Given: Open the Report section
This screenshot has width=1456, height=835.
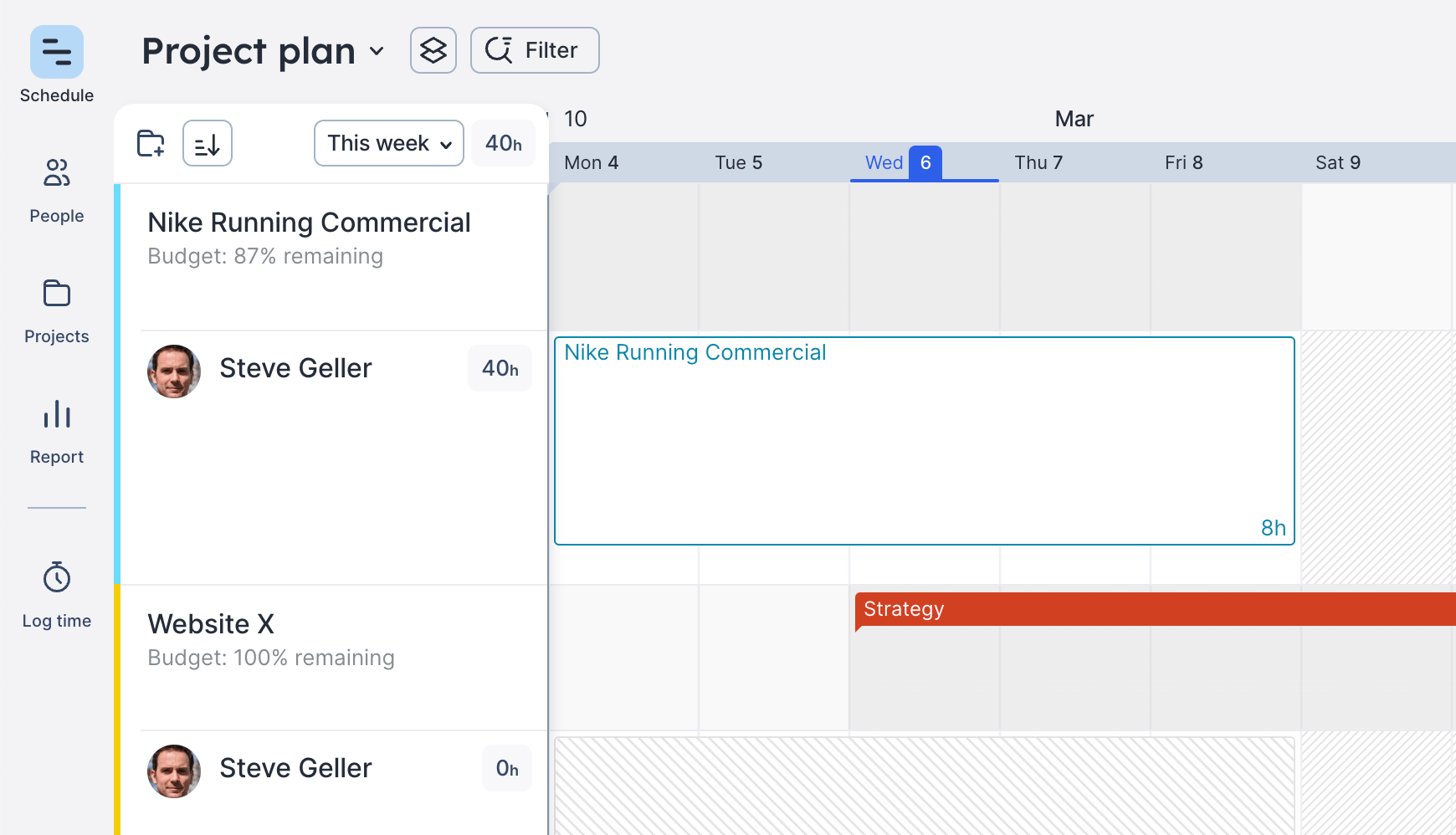Looking at the screenshot, I should click(x=57, y=432).
